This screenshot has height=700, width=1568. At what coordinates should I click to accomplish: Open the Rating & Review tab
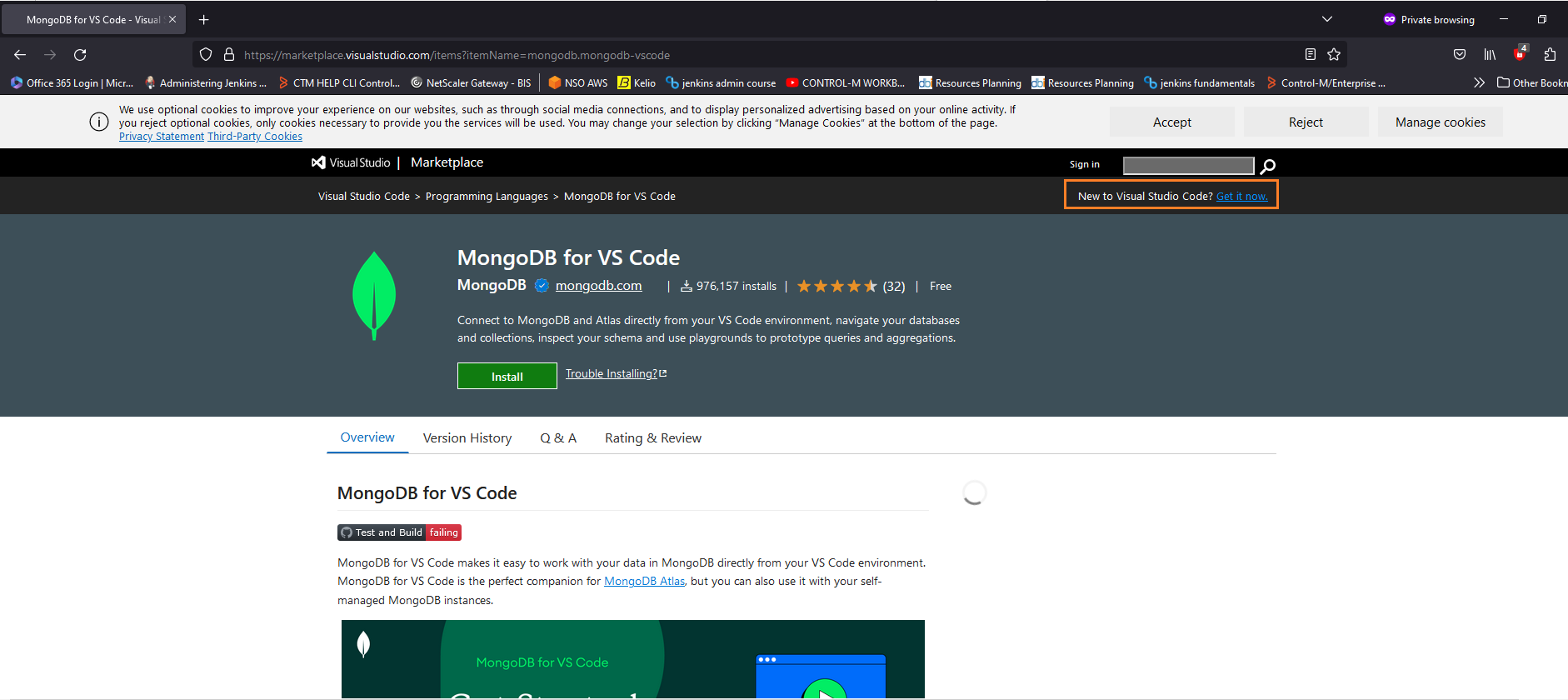click(x=652, y=438)
